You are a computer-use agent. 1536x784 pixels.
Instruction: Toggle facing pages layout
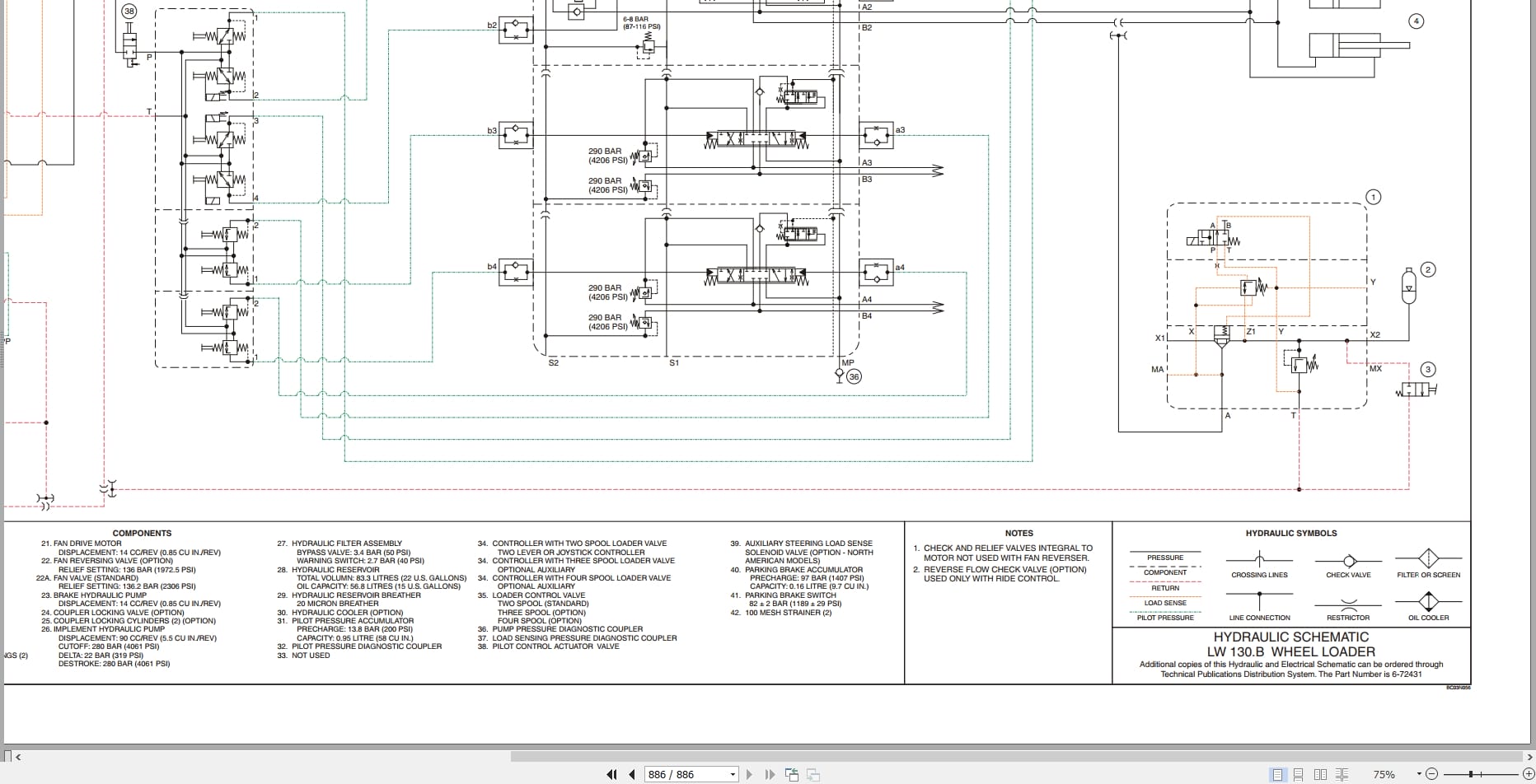[1320, 774]
